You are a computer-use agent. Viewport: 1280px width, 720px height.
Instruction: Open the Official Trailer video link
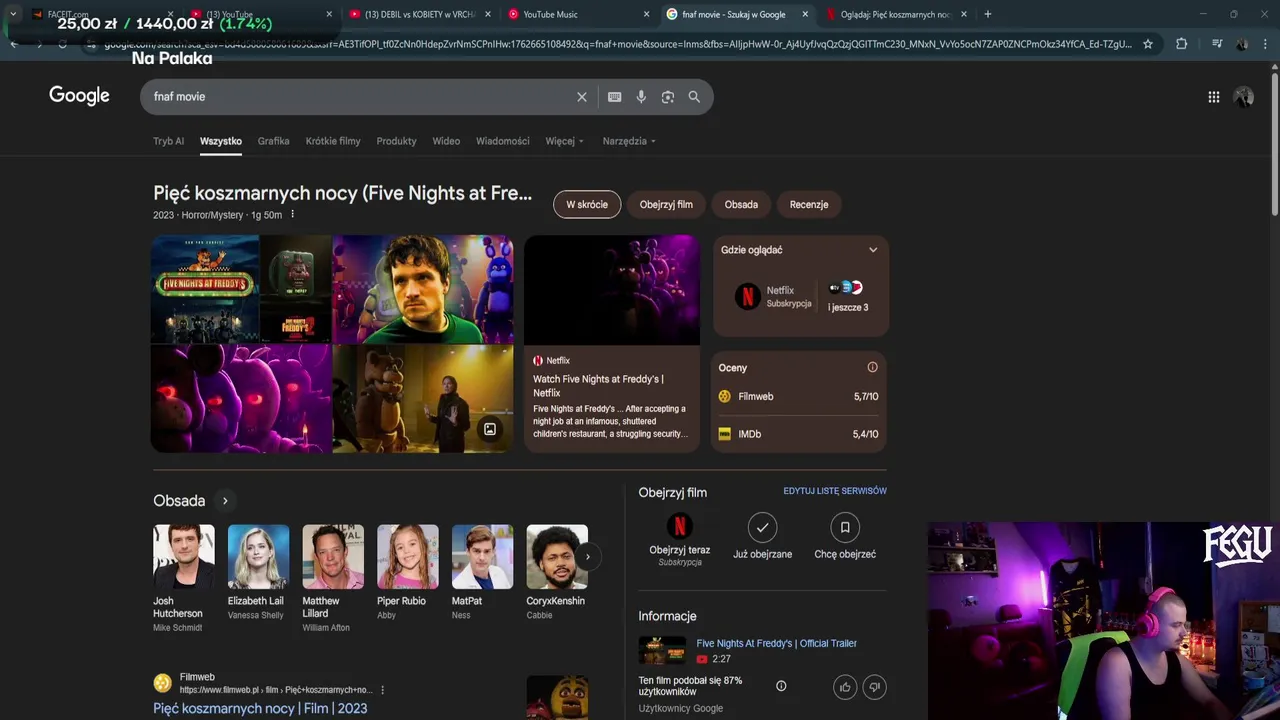[x=776, y=643]
